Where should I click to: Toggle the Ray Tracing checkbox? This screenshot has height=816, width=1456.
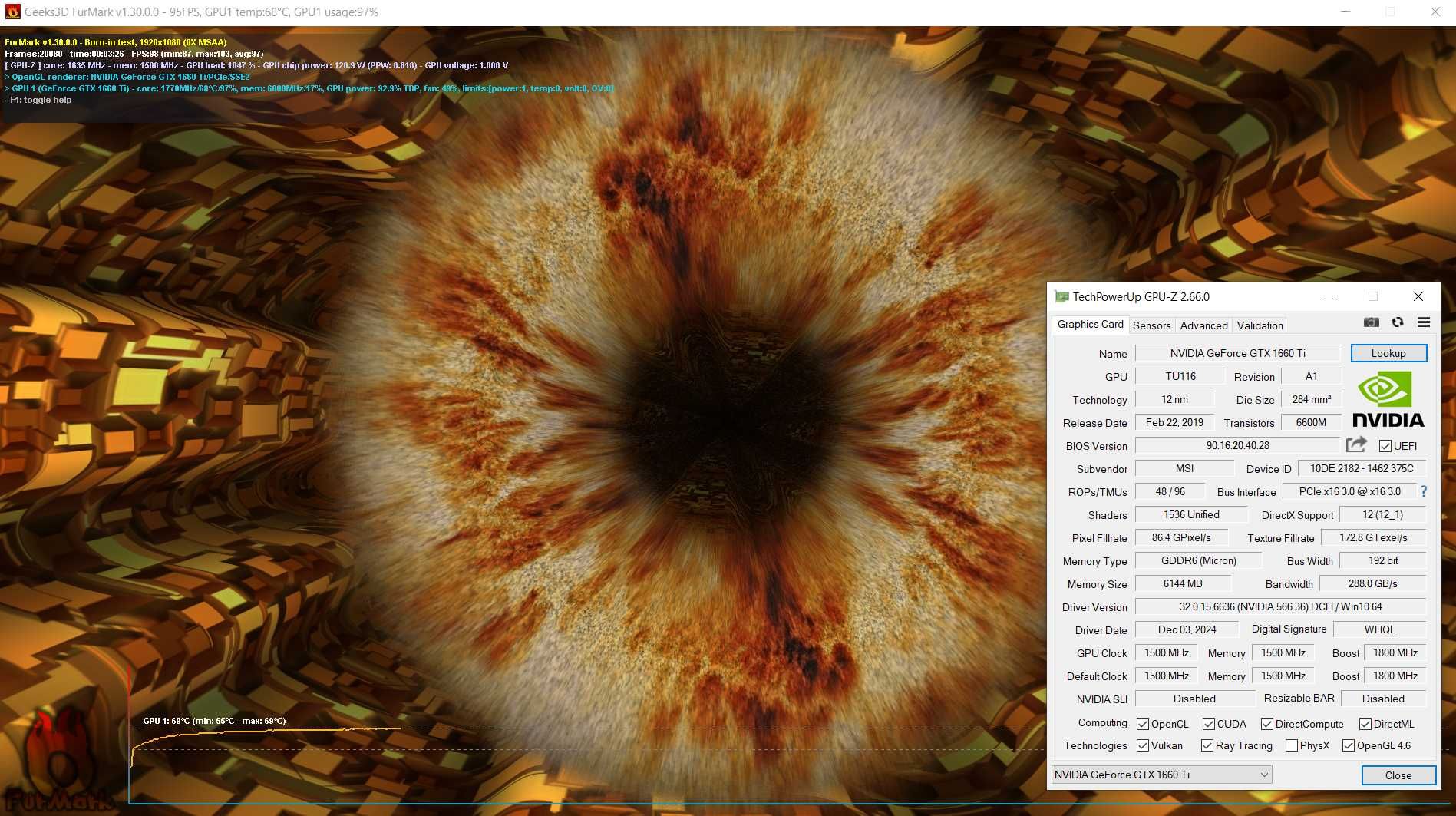tap(1207, 745)
